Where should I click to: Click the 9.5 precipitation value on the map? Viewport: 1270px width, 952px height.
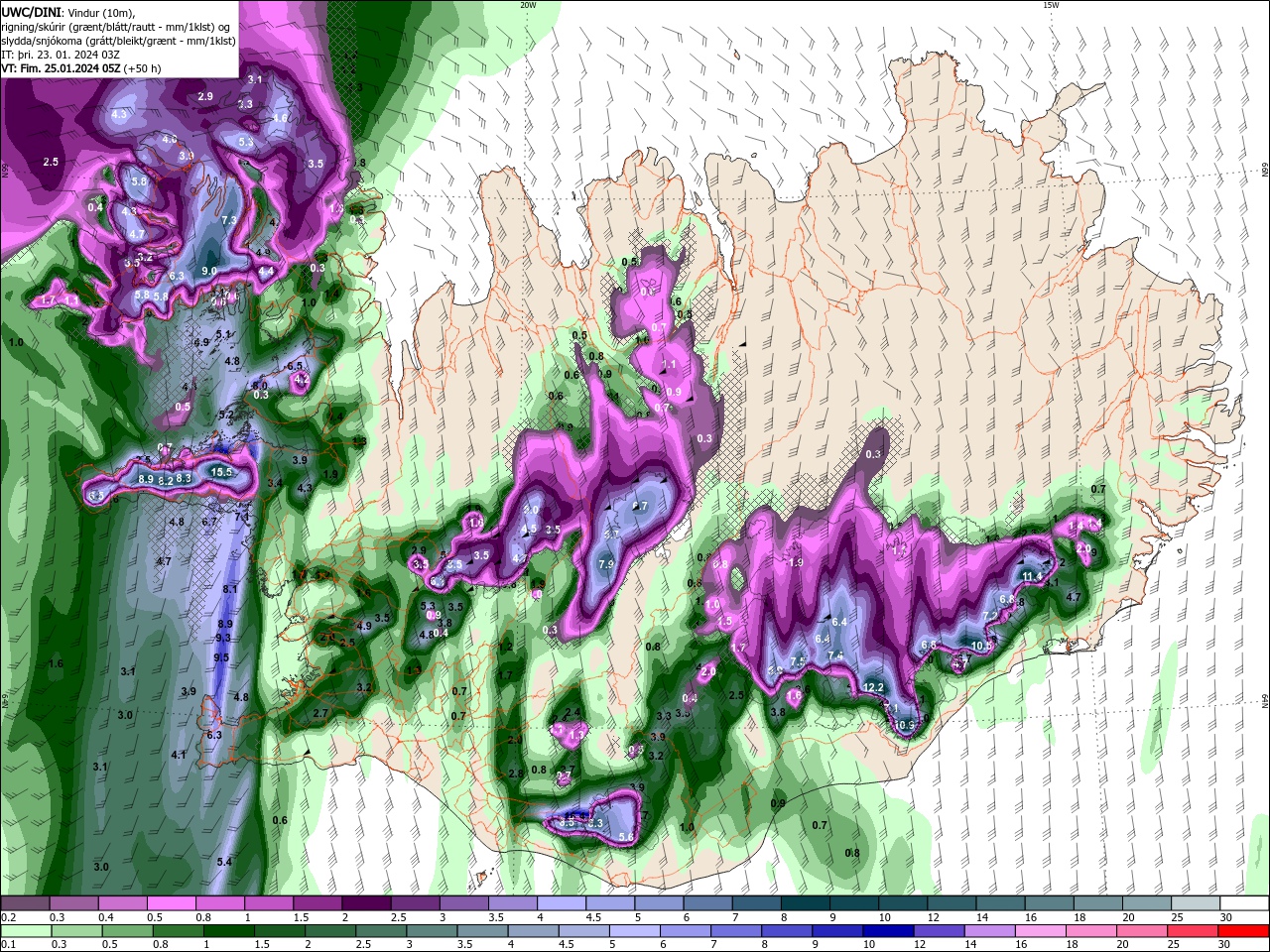click(221, 657)
